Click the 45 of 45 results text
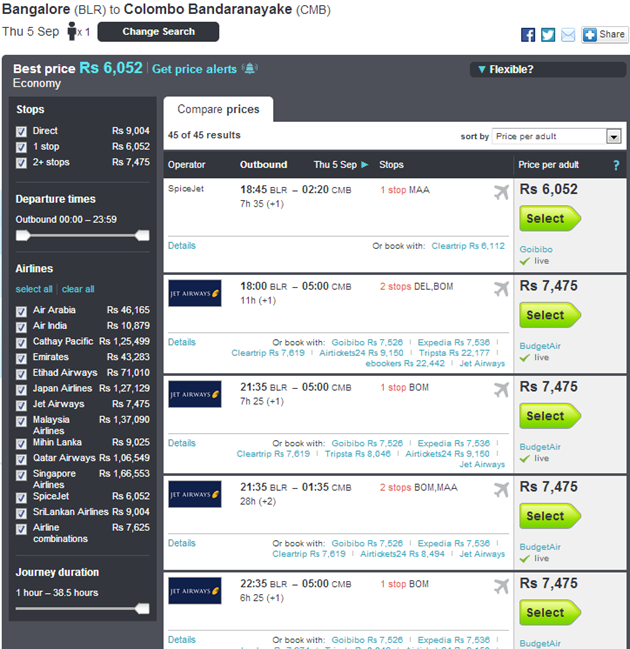630x649 pixels. (204, 135)
